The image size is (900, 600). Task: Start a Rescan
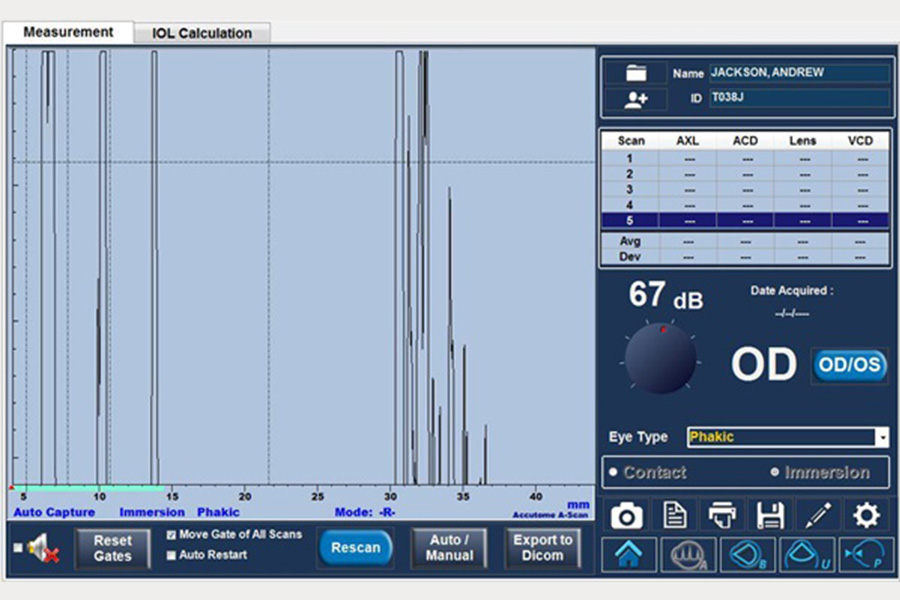pos(356,548)
